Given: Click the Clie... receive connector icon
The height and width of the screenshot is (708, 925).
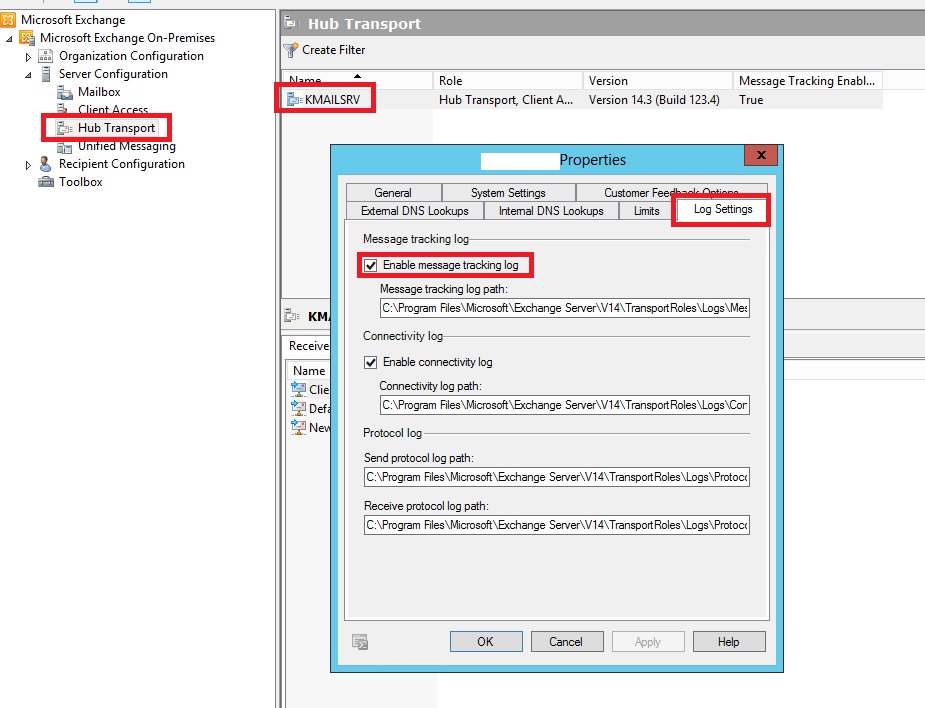Looking at the screenshot, I should pos(299,389).
